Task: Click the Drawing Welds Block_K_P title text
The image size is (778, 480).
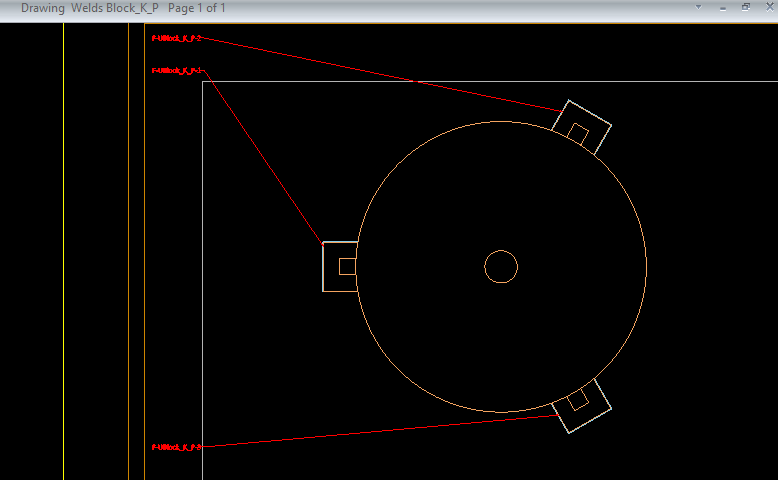Action: point(89,7)
